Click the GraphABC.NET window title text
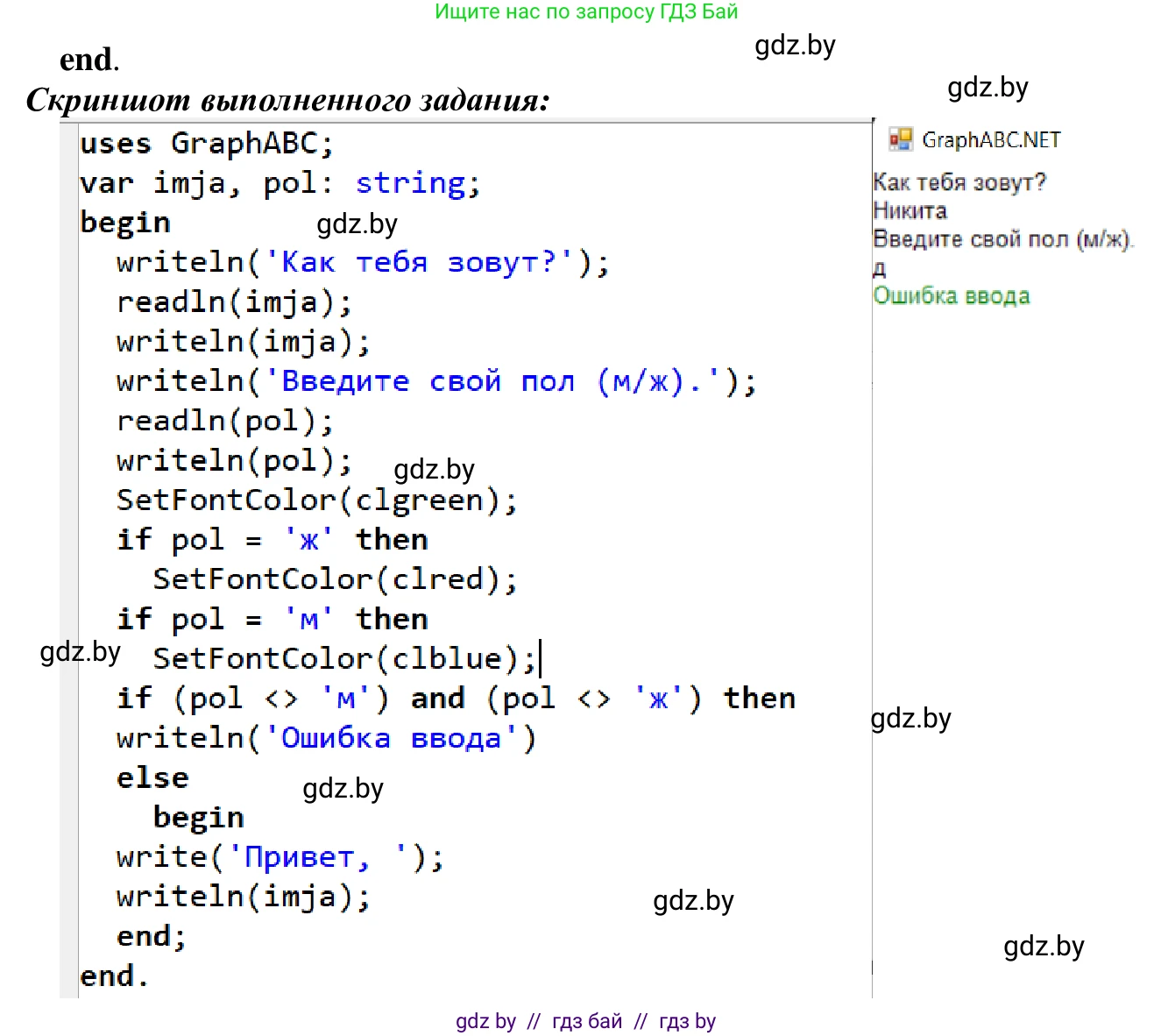1175x1036 pixels. (991, 140)
